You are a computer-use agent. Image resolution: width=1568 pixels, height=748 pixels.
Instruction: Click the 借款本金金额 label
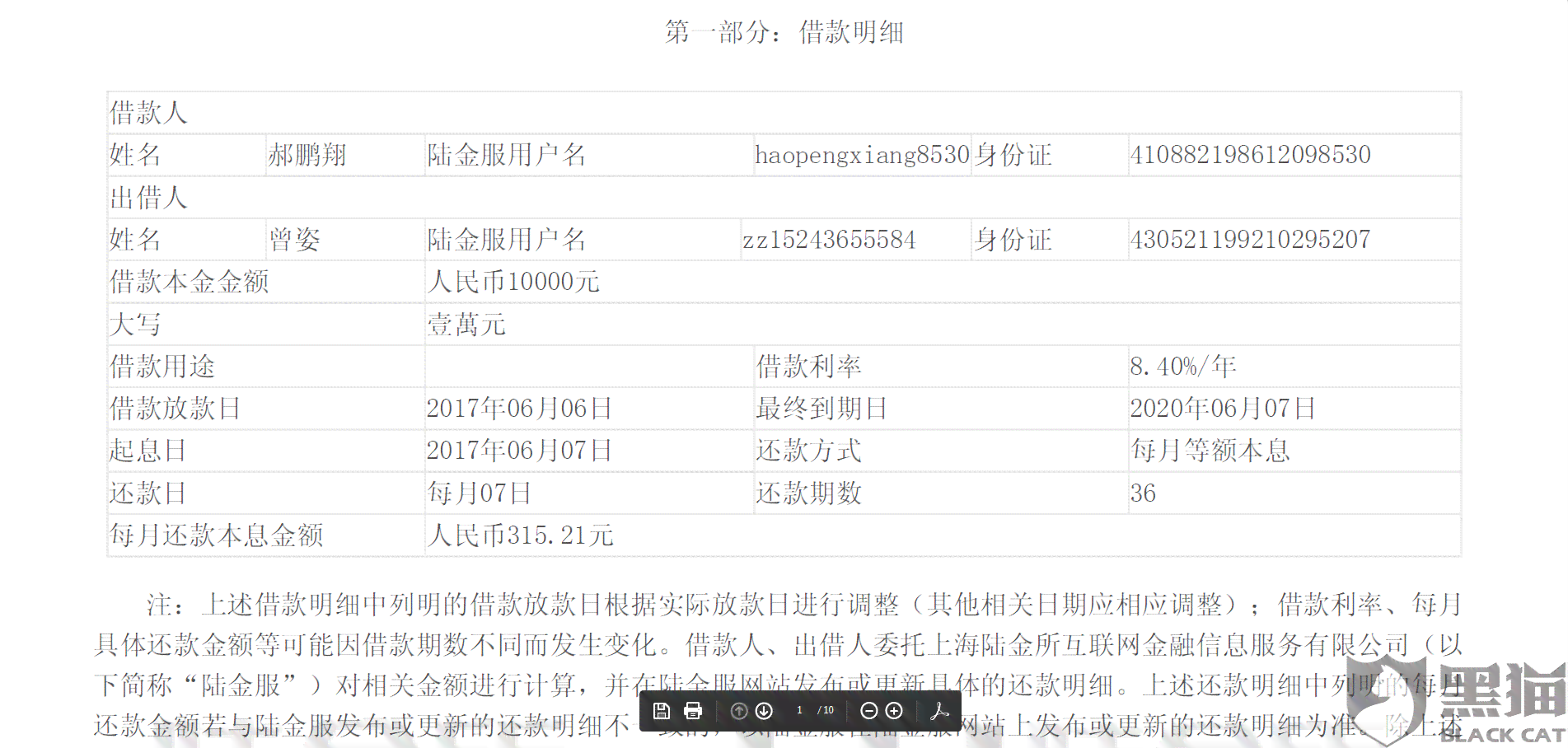click(x=190, y=282)
